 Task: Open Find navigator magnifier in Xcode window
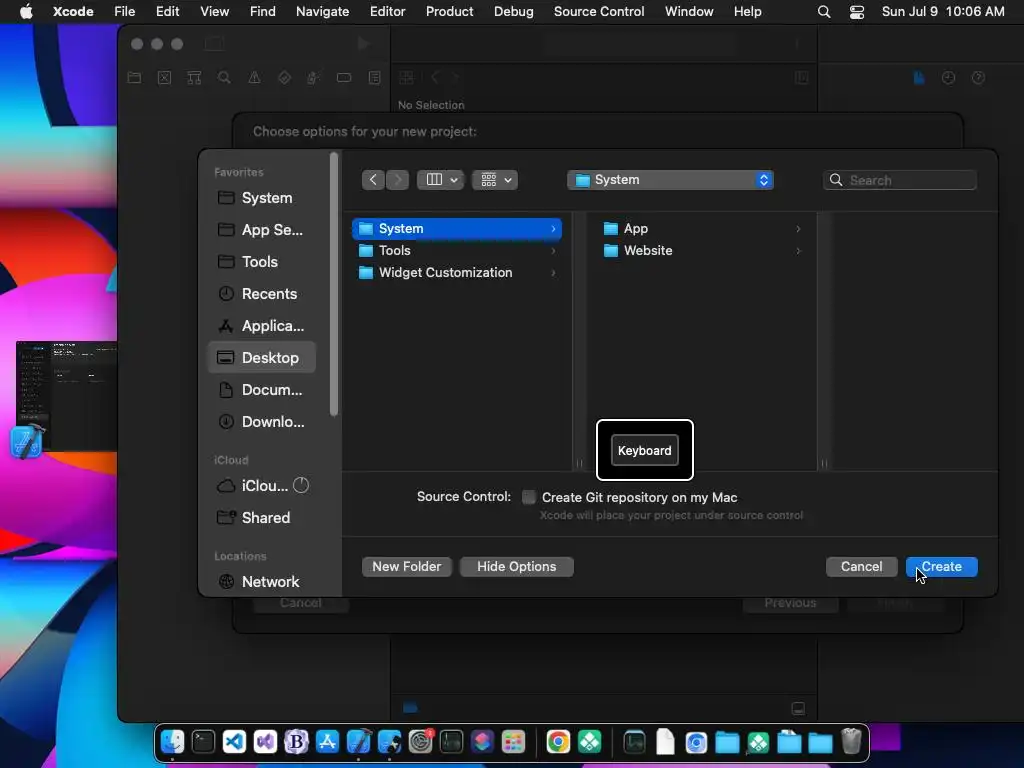224,78
